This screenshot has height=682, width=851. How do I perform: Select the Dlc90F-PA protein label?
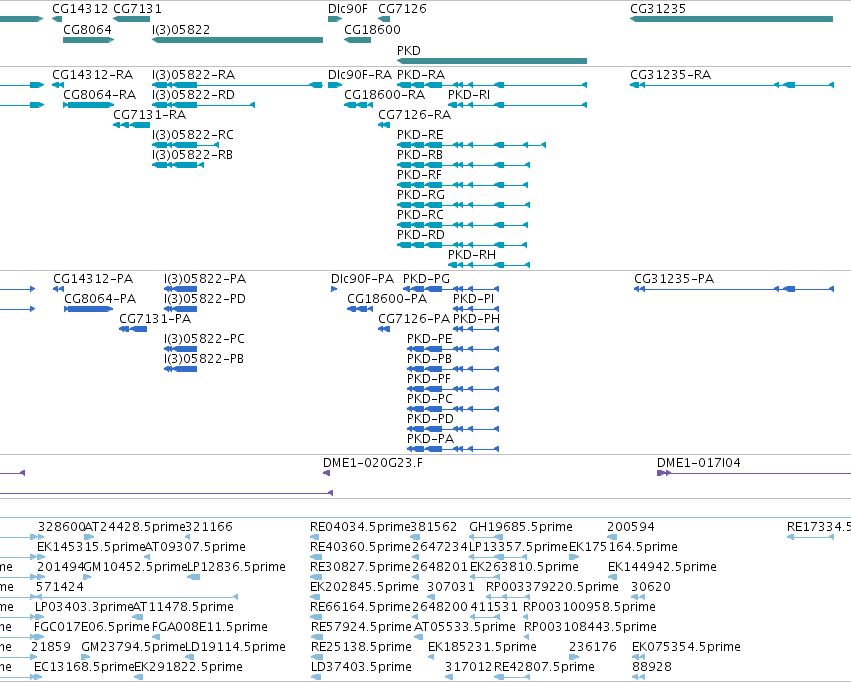[x=362, y=278]
